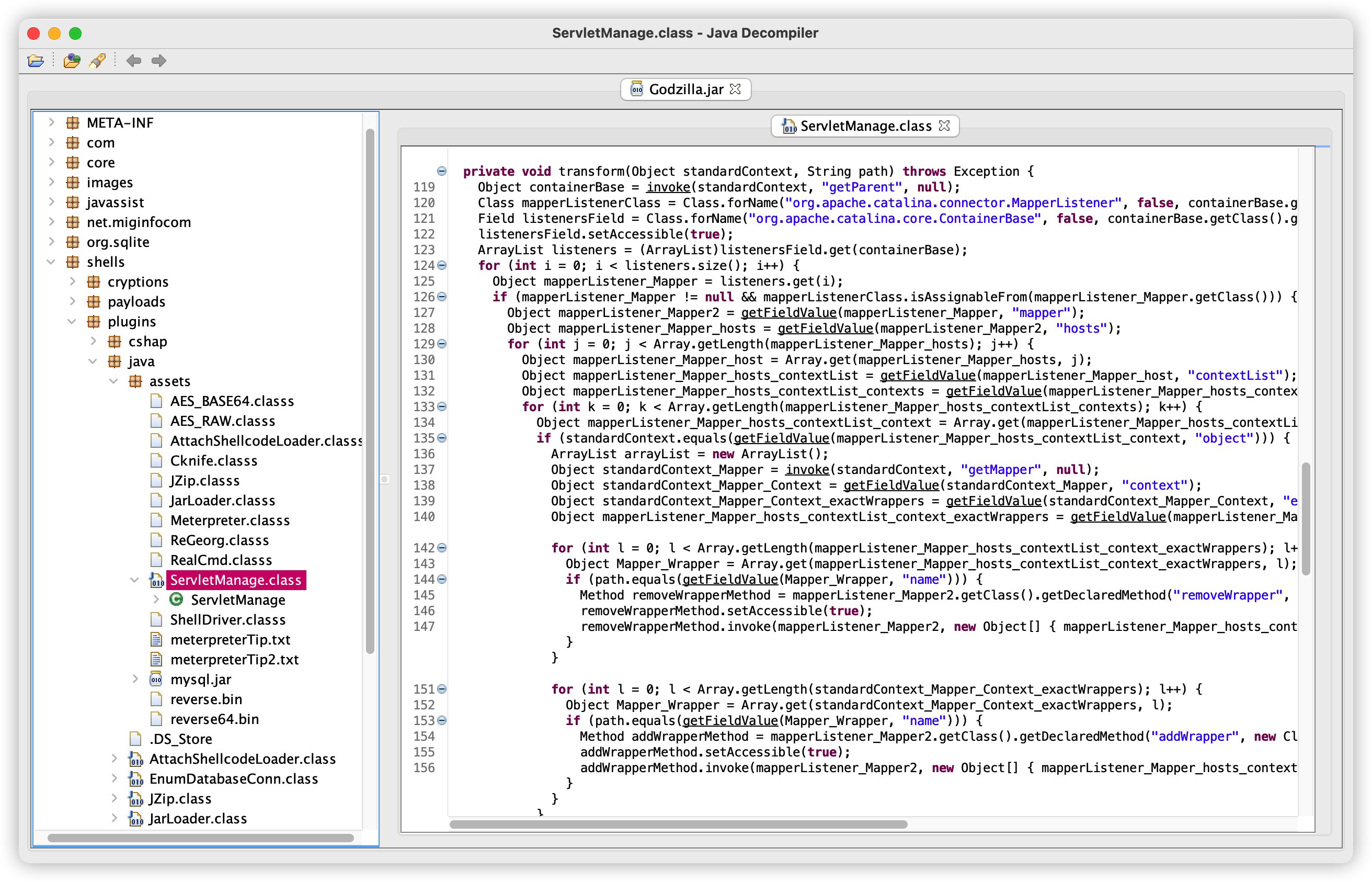Click the green ServletManage class icon
Screen dimensions: 1372x882
tap(176, 599)
